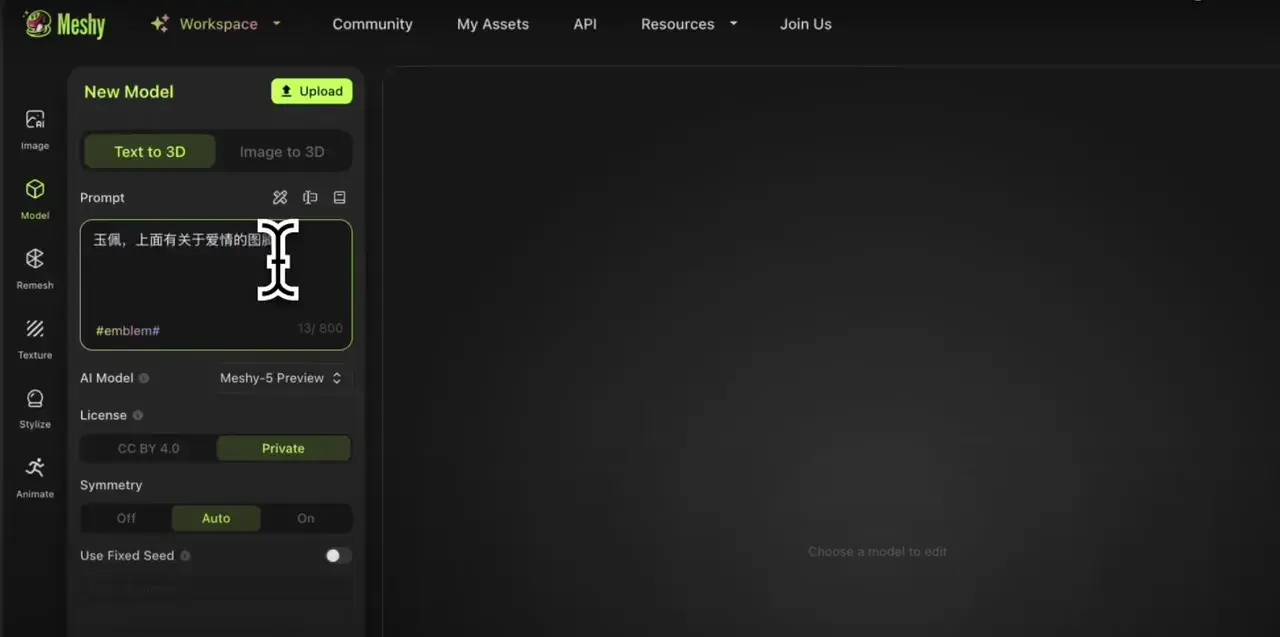Click the text insert icon above the prompt
Image resolution: width=1280 pixels, height=637 pixels.
310,197
